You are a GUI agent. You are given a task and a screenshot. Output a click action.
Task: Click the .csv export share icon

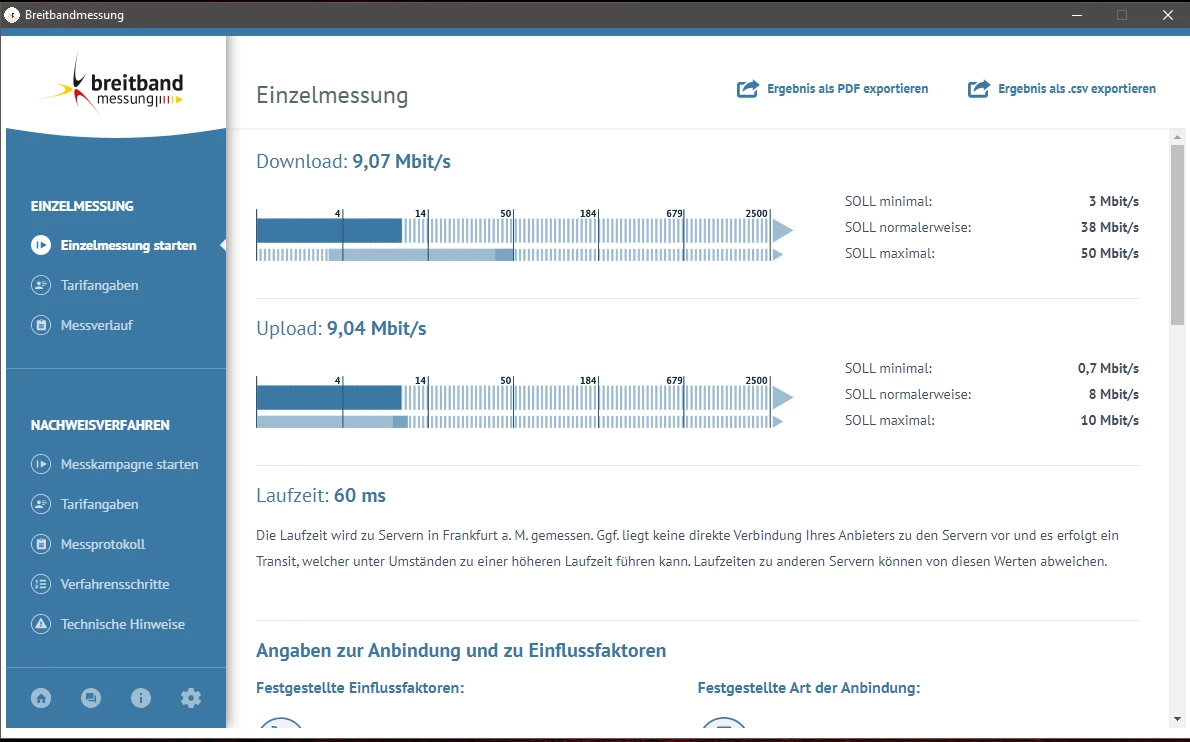pyautogui.click(x=978, y=89)
